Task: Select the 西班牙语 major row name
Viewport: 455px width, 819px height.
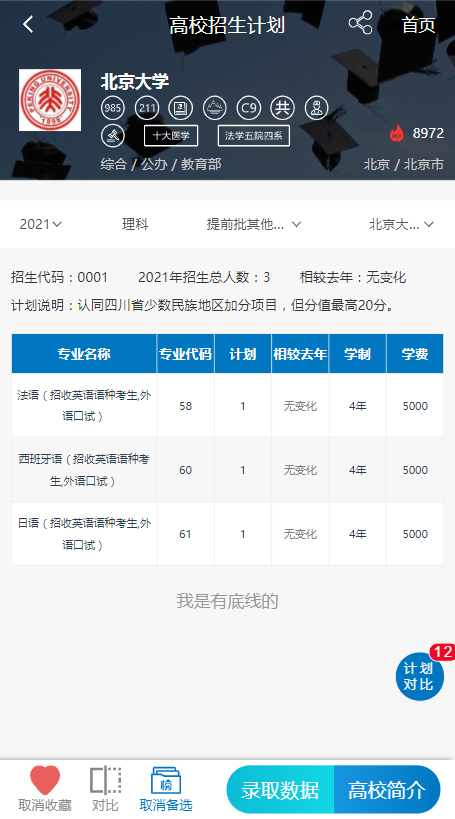Action: tap(84, 470)
